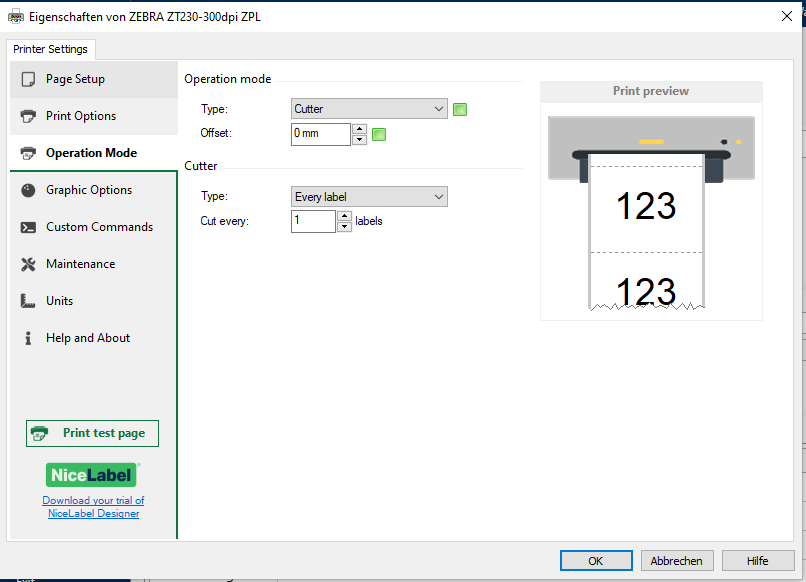Click the NiceLabel logo
806x582 pixels.
click(x=91, y=475)
